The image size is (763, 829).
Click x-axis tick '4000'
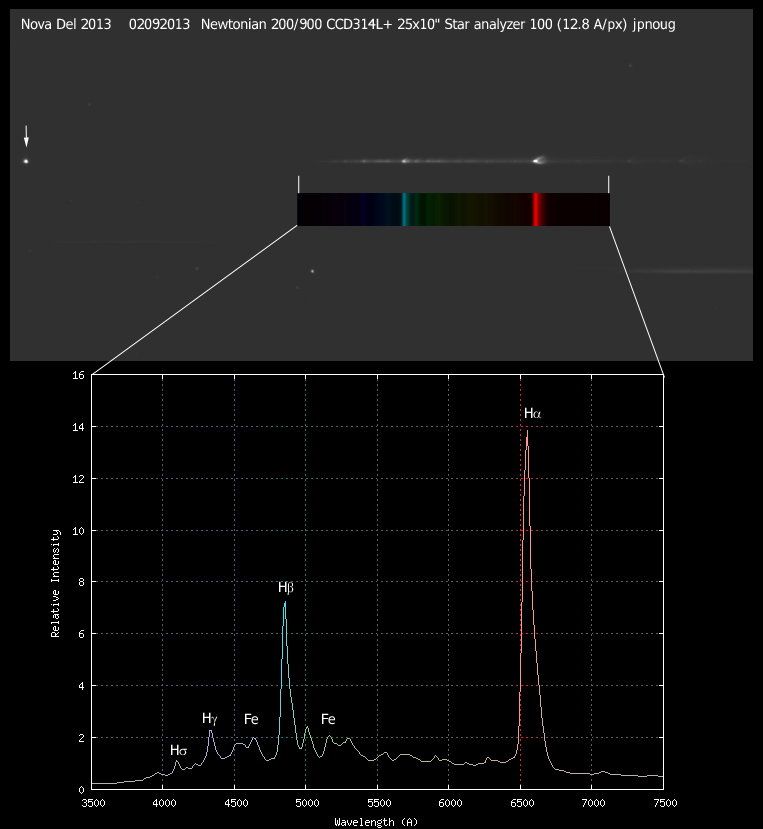pos(164,803)
